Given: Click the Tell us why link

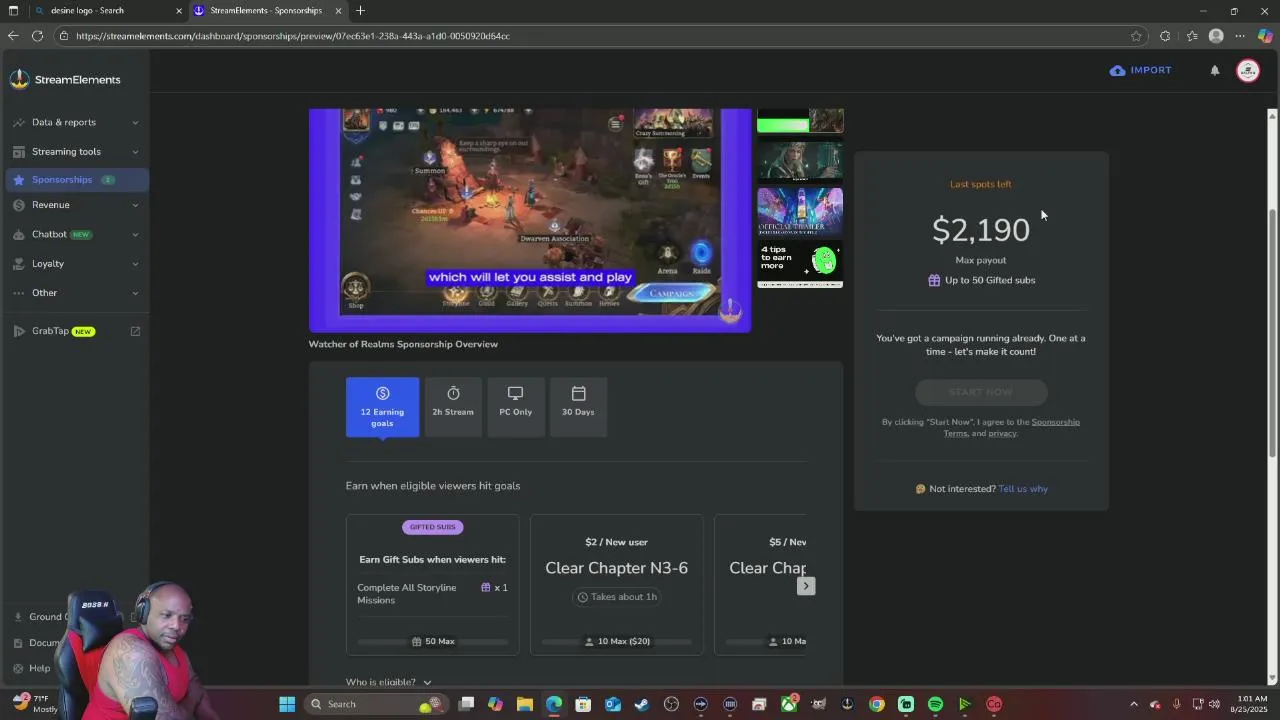Looking at the screenshot, I should (x=1023, y=489).
